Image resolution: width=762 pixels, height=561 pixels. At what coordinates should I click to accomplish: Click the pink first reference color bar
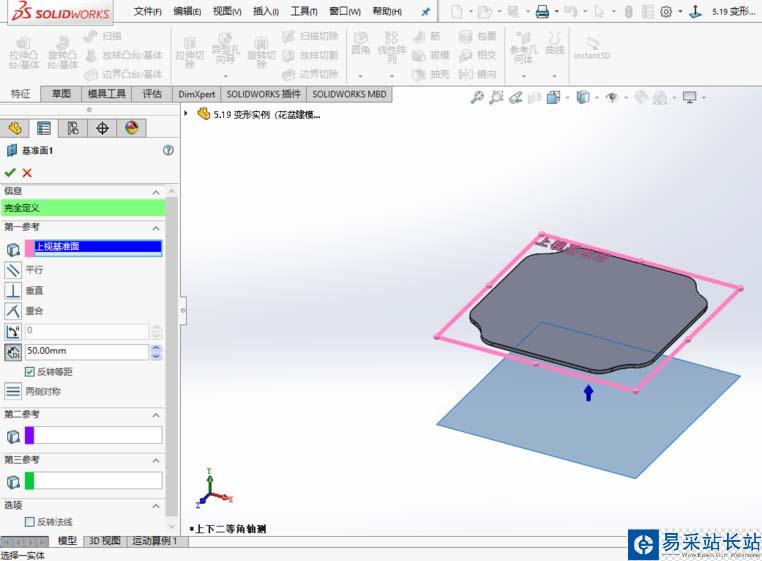click(x=30, y=248)
